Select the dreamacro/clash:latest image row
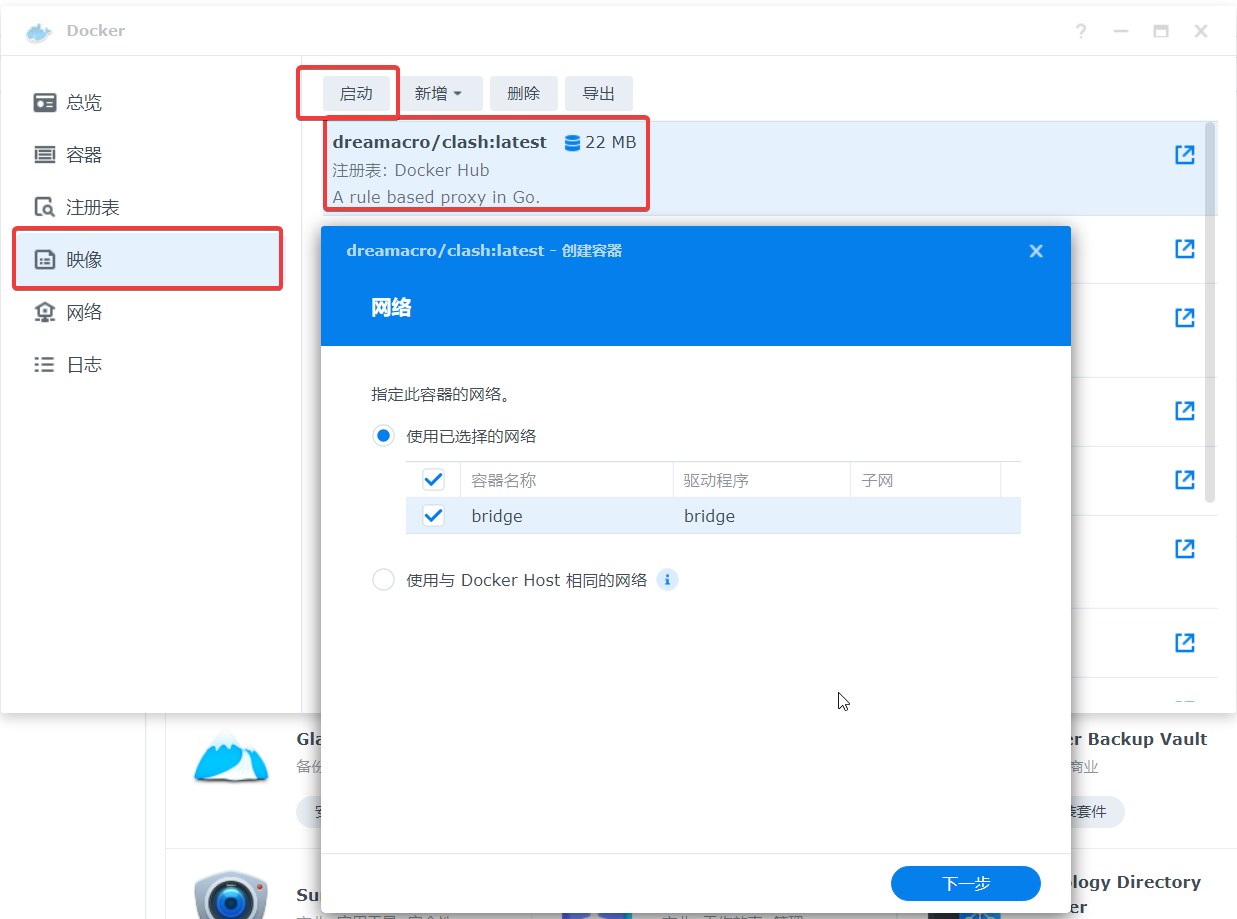The width and height of the screenshot is (1237, 919). tap(761, 169)
